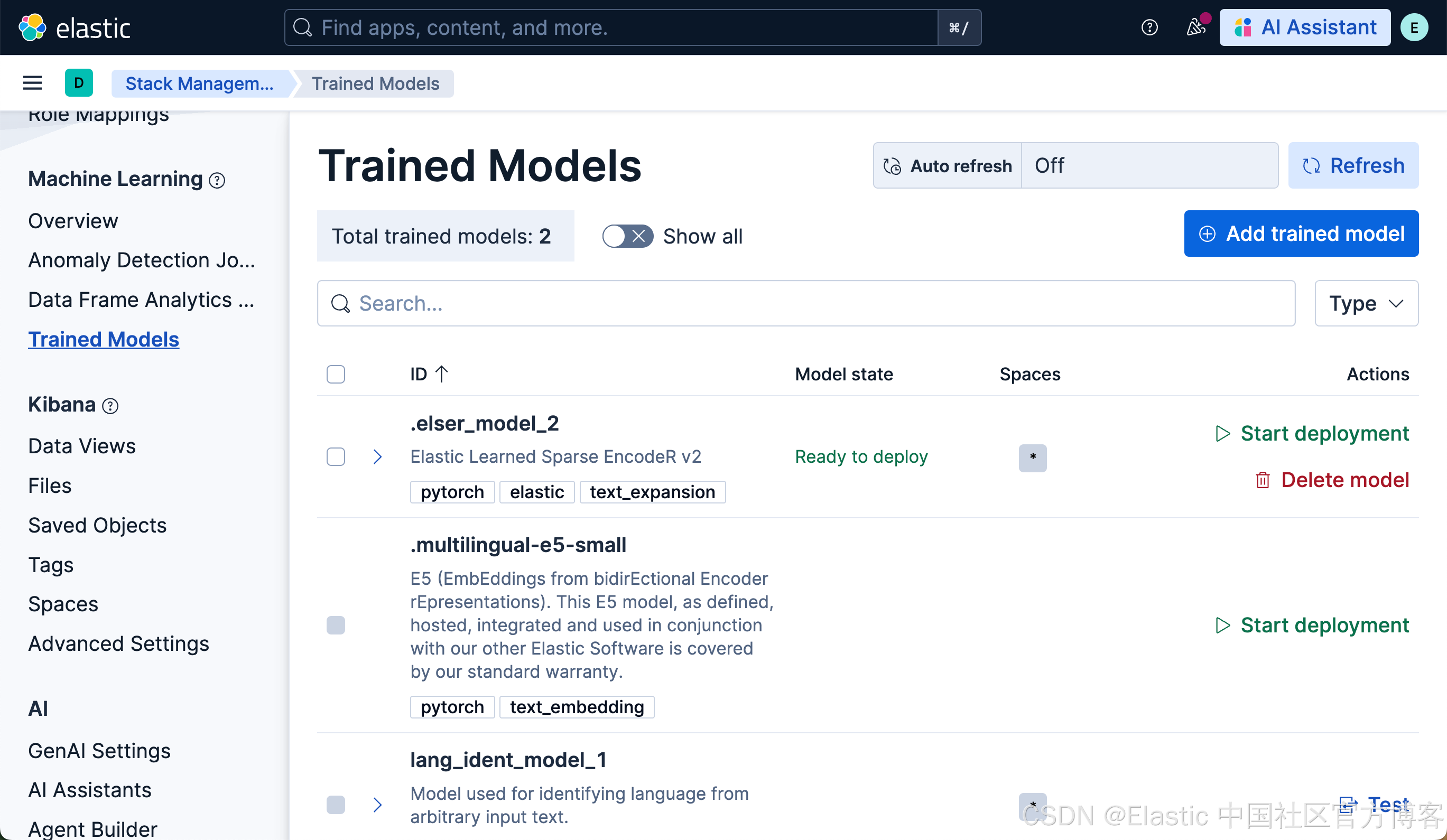Open the newsfeed notifications icon
Viewport: 1447px width, 840px height.
click(x=1196, y=27)
